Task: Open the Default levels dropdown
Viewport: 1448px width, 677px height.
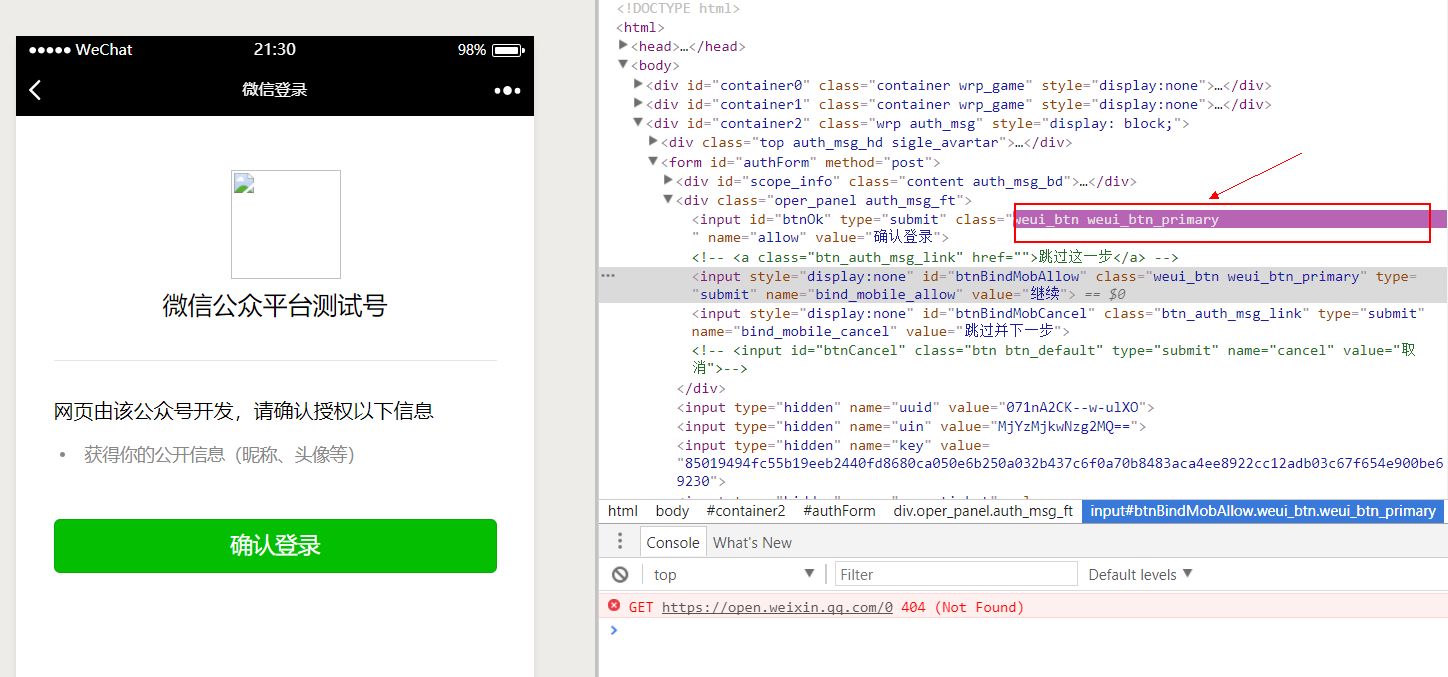Action: point(1140,574)
